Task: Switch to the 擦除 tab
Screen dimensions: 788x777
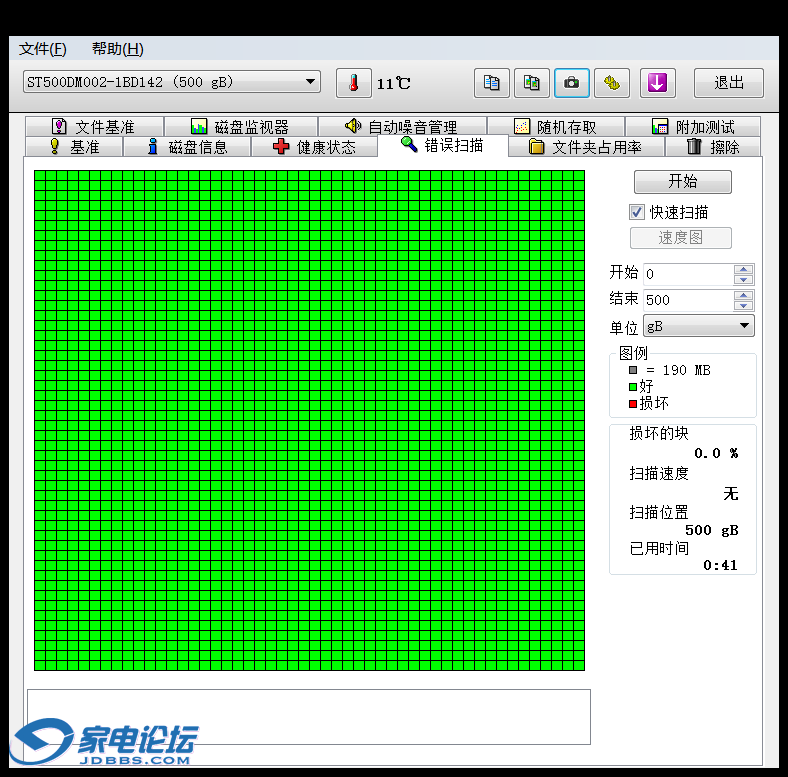Action: point(713,147)
